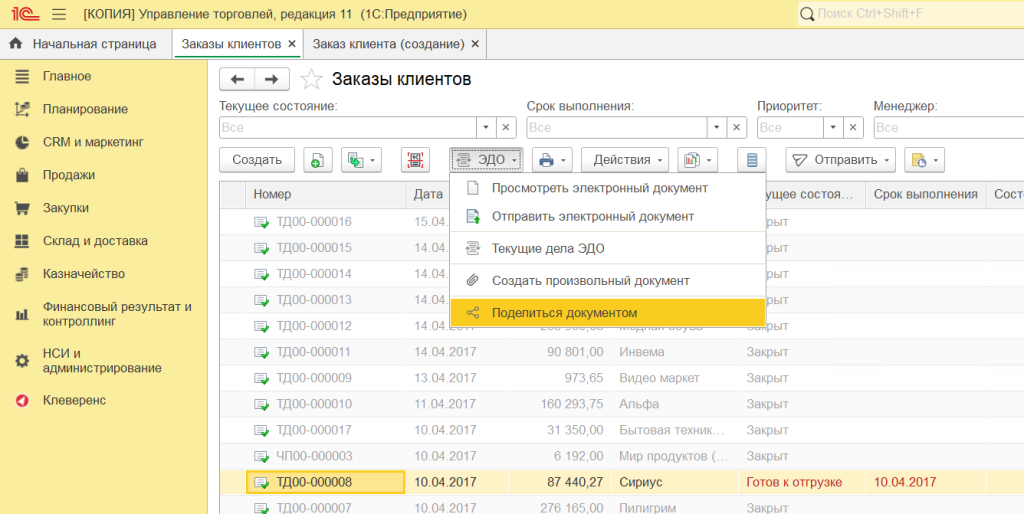Switch to Начальная страница tab
Viewport: 1024px width, 514px height.
pyautogui.click(x=86, y=44)
